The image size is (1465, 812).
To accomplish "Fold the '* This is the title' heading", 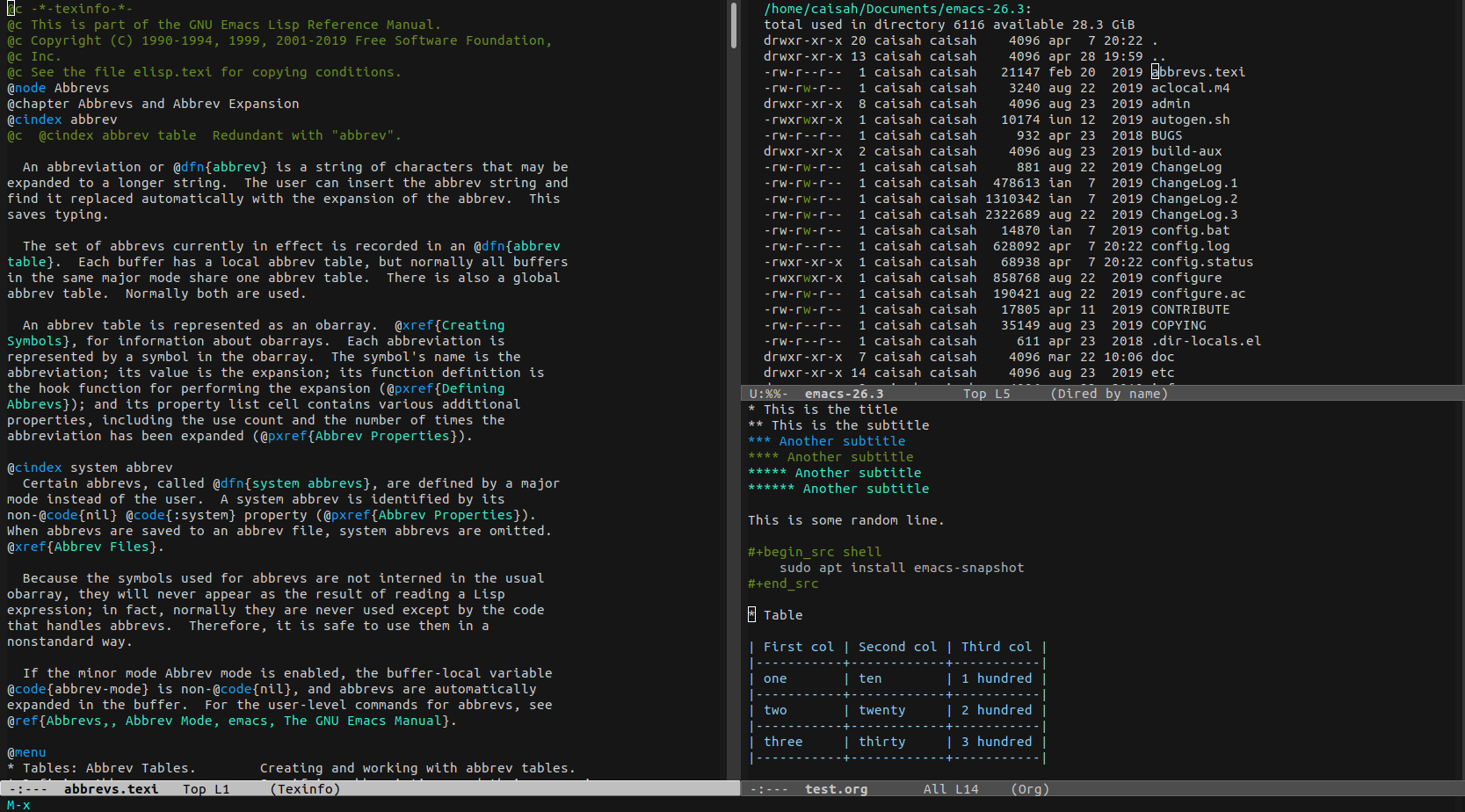I will click(823, 410).
